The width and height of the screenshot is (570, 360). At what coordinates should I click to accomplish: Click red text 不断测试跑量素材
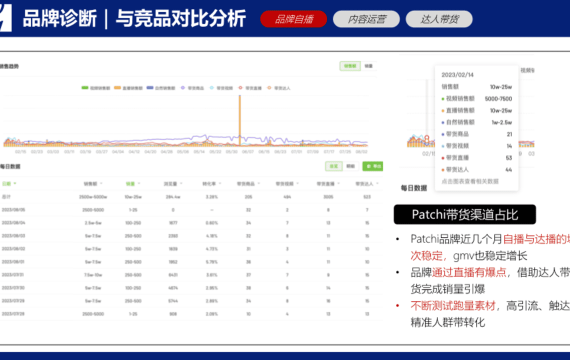click(x=453, y=306)
